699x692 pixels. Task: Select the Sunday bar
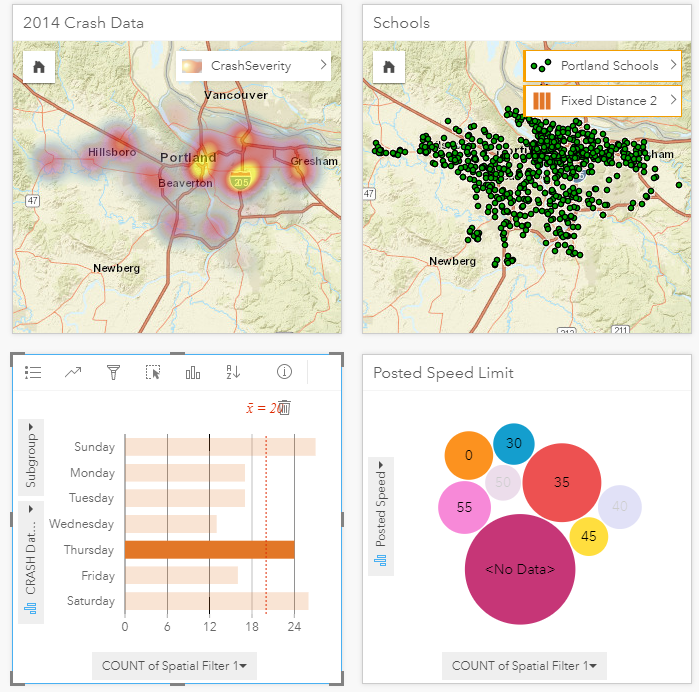pyautogui.click(x=220, y=447)
